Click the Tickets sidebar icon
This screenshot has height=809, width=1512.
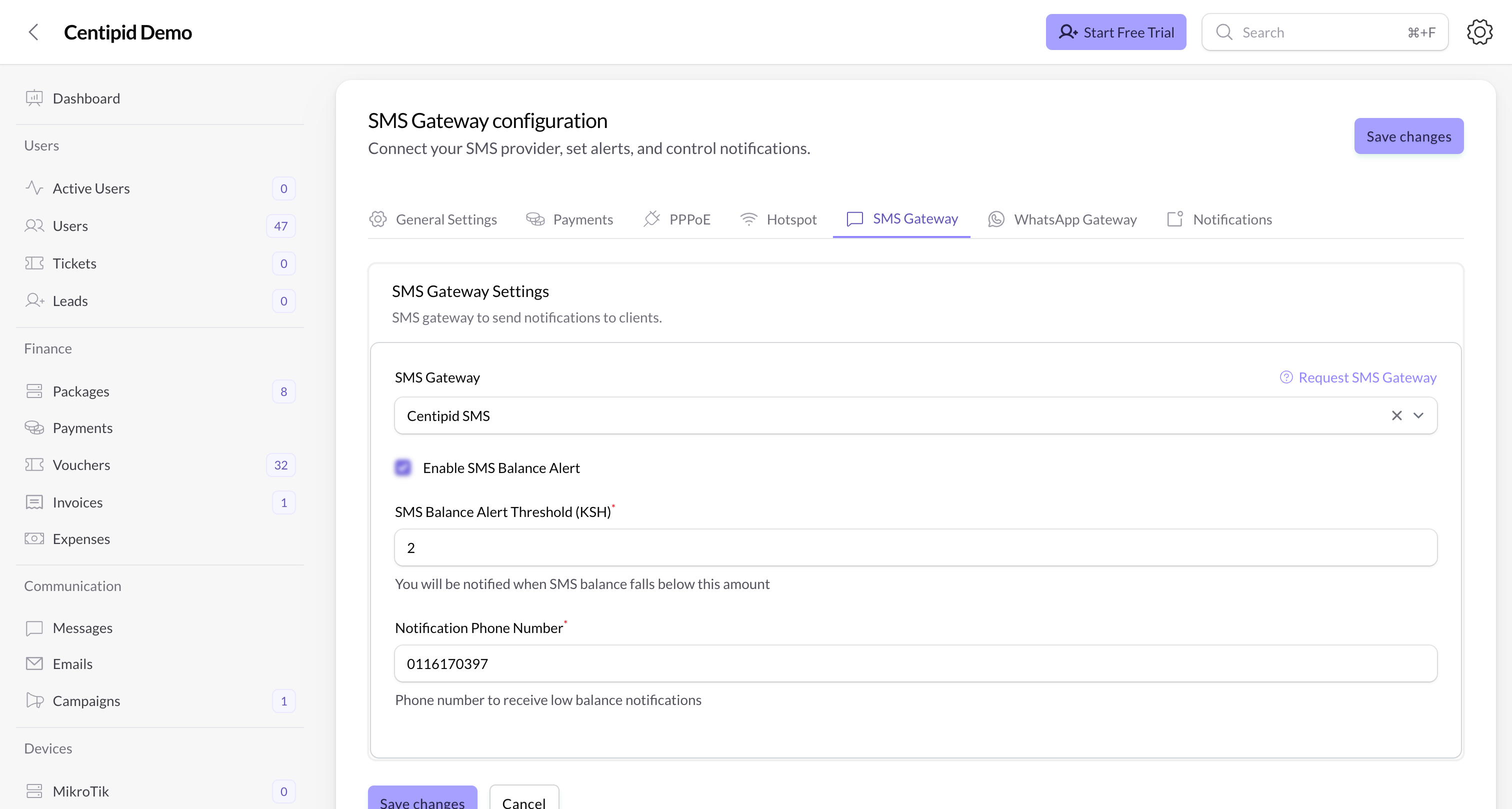pyautogui.click(x=33, y=263)
